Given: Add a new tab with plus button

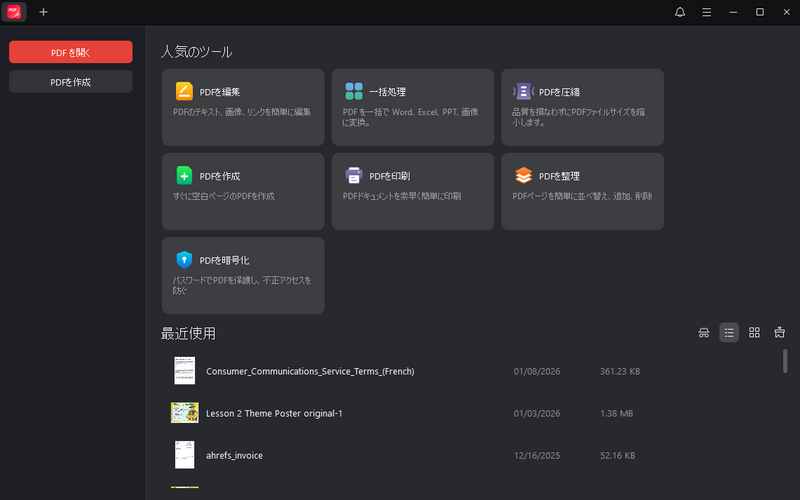Looking at the screenshot, I should coord(43,12).
